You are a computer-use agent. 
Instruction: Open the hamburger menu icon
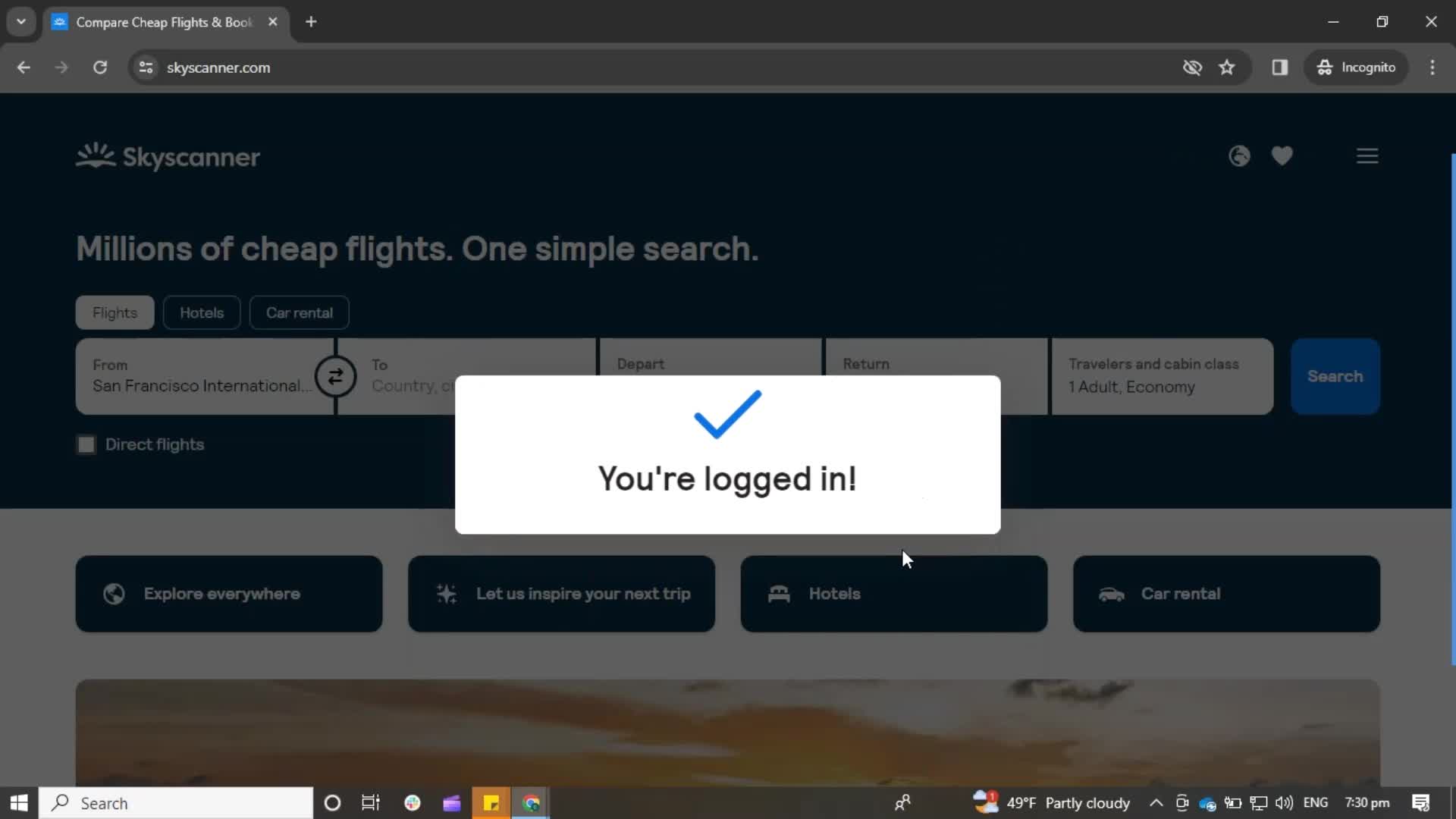1367,156
